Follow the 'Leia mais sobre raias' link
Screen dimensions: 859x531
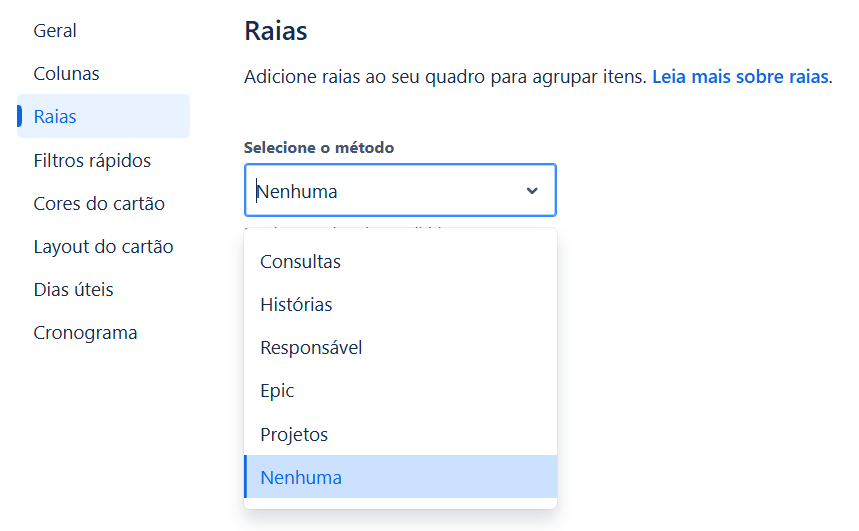coord(740,77)
